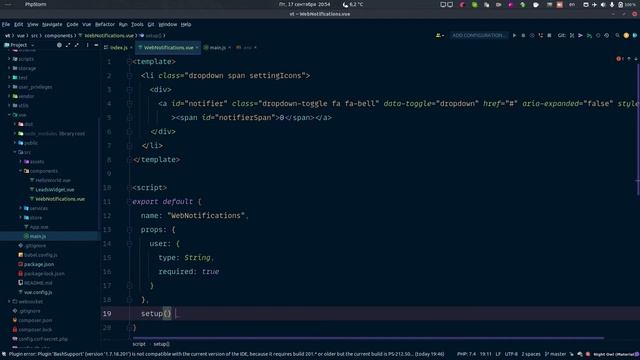
Task: Click 2 spaces indent setting
Action: coord(531,354)
